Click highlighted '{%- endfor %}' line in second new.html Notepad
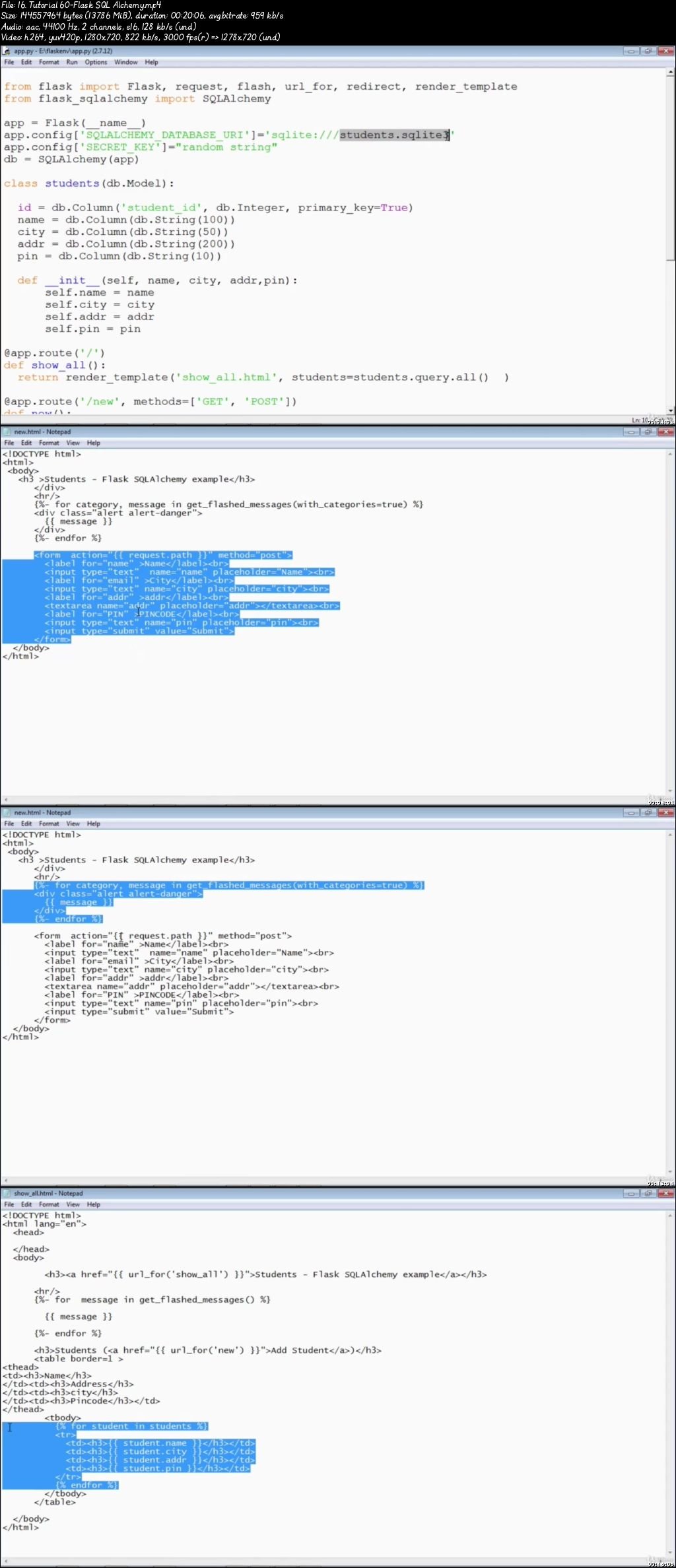Image resolution: width=676 pixels, height=1568 pixels. pos(69,919)
